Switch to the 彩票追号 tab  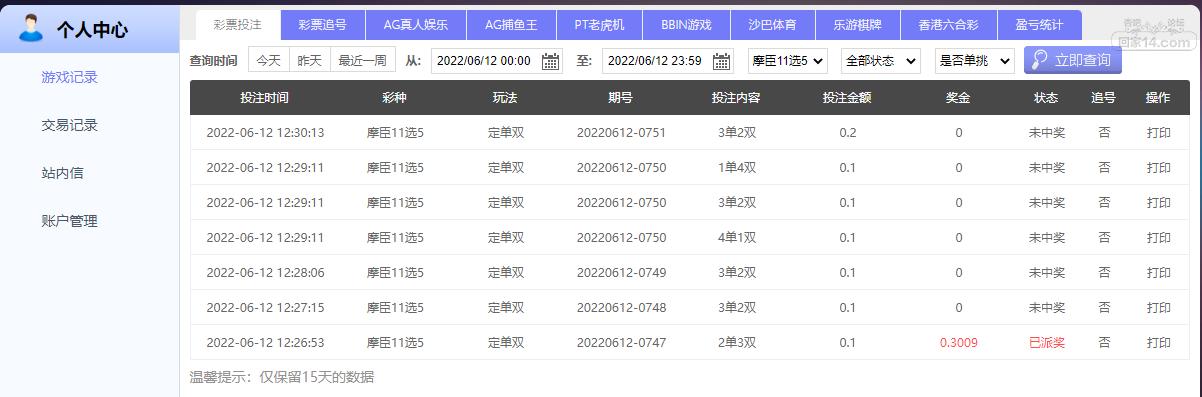click(x=322, y=25)
